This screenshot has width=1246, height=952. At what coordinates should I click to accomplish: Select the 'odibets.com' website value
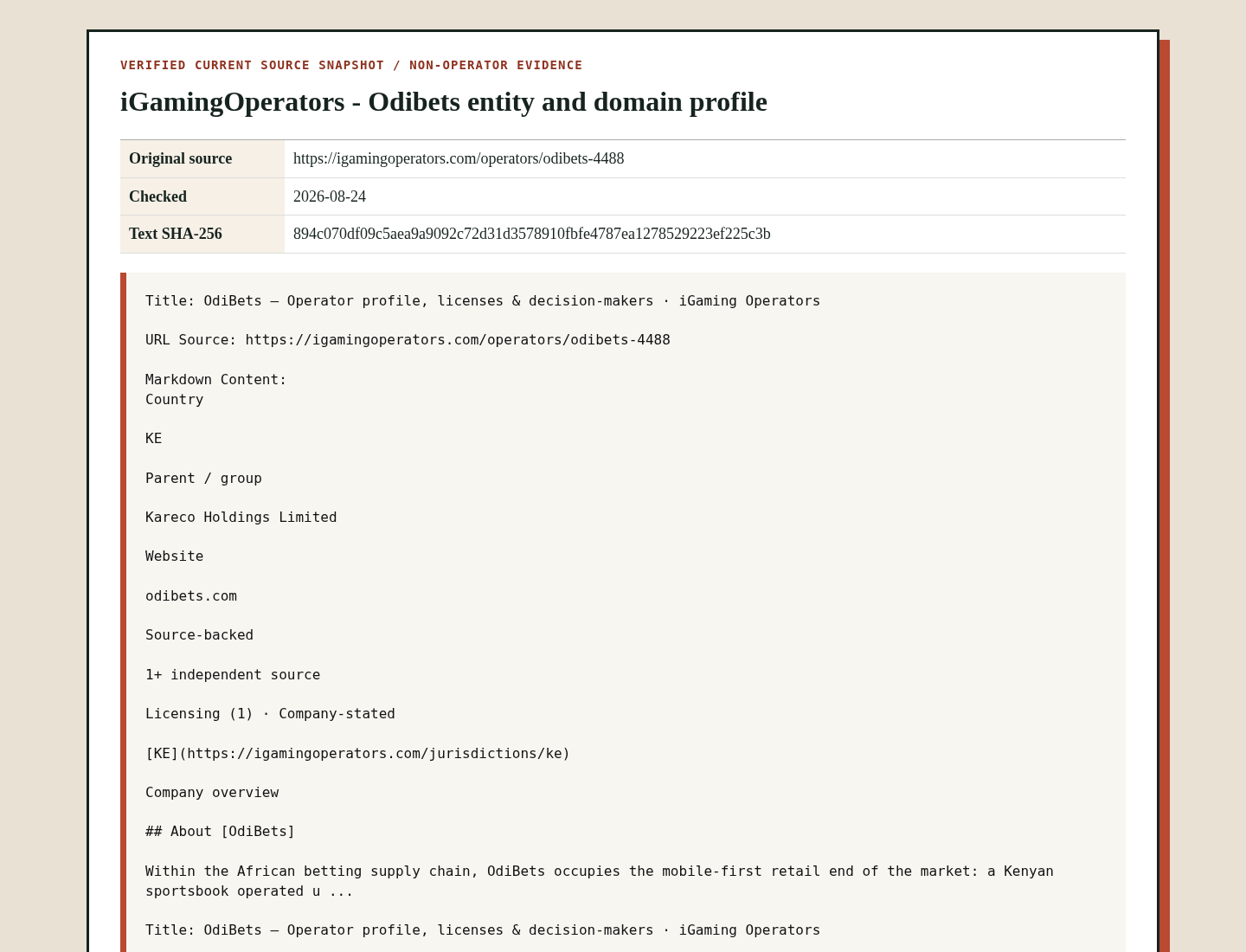point(190,595)
